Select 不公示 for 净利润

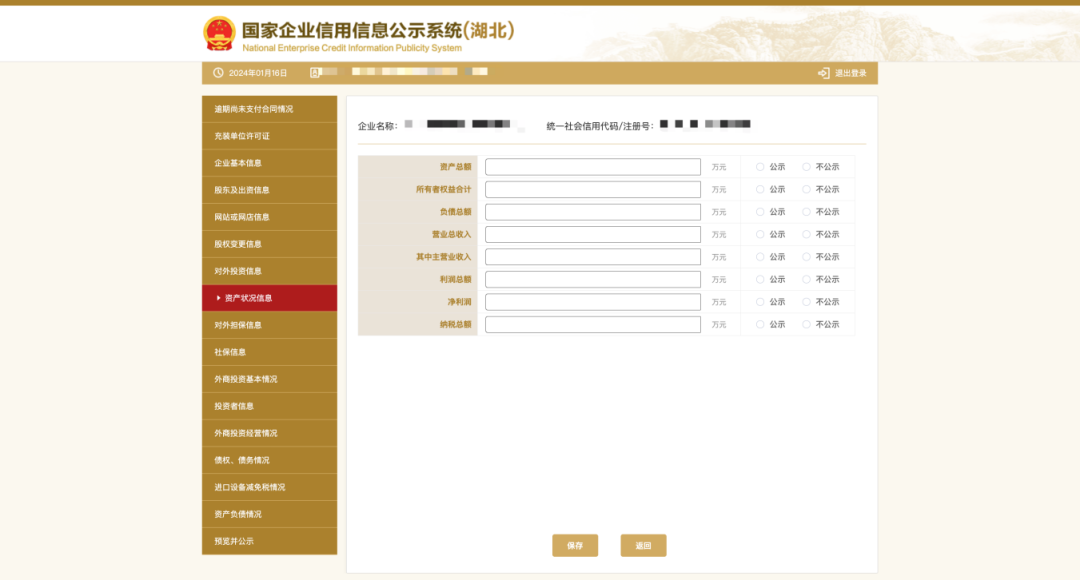807,302
